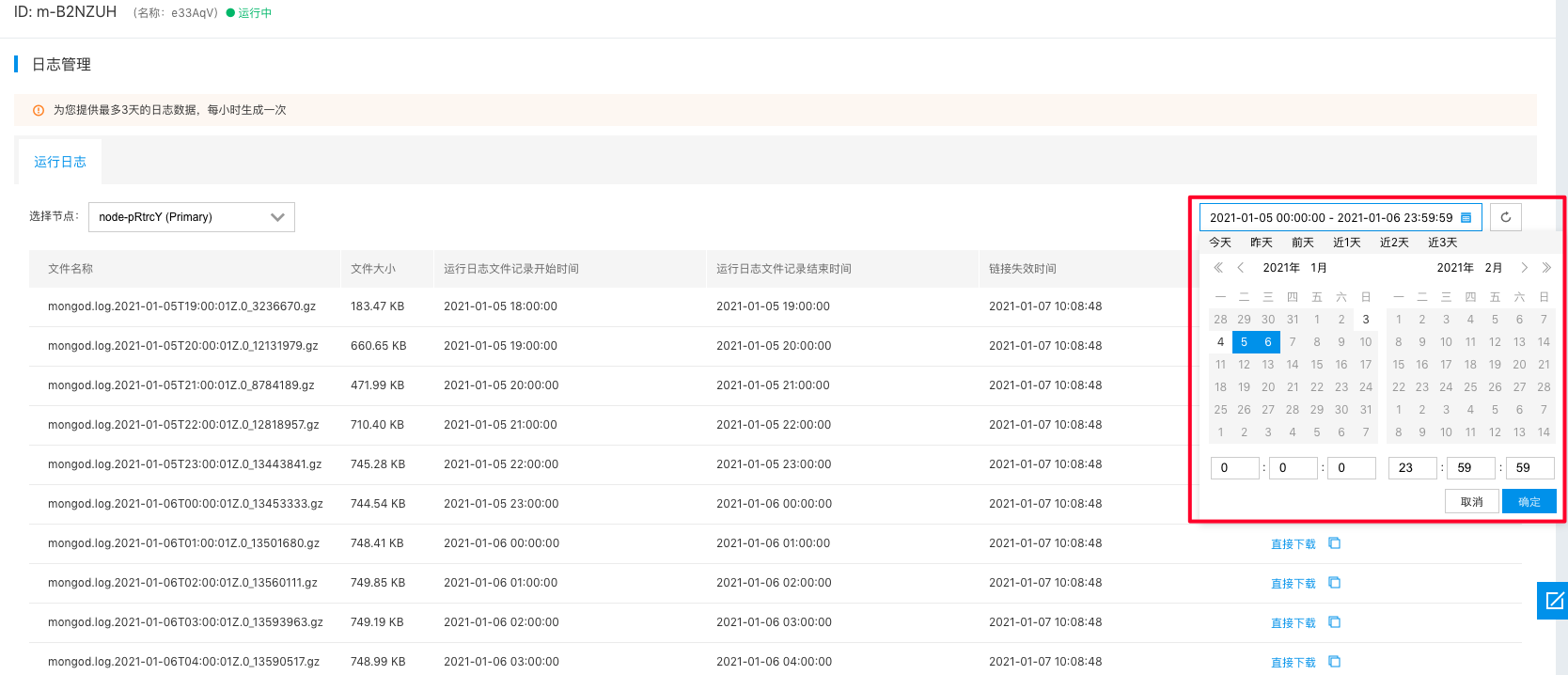Click calendar icon in date range field

[x=1466, y=218]
